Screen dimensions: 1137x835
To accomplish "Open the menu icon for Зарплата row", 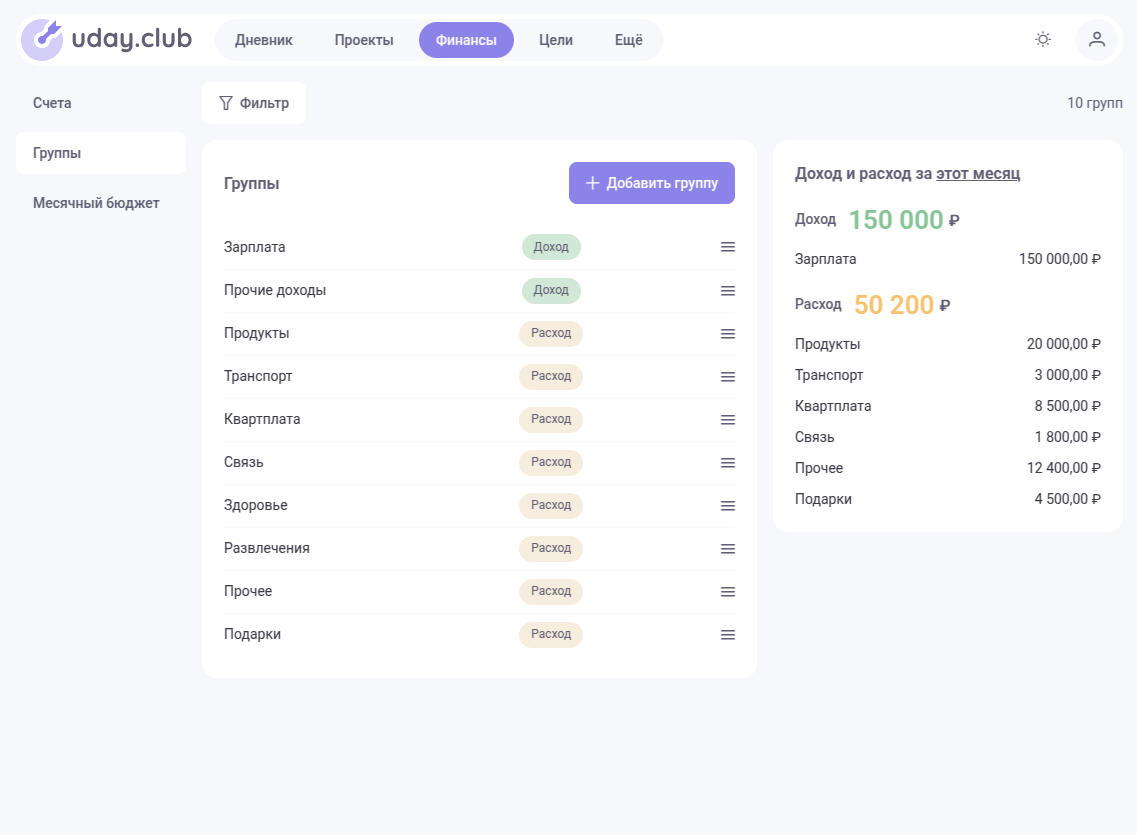I will pos(728,247).
